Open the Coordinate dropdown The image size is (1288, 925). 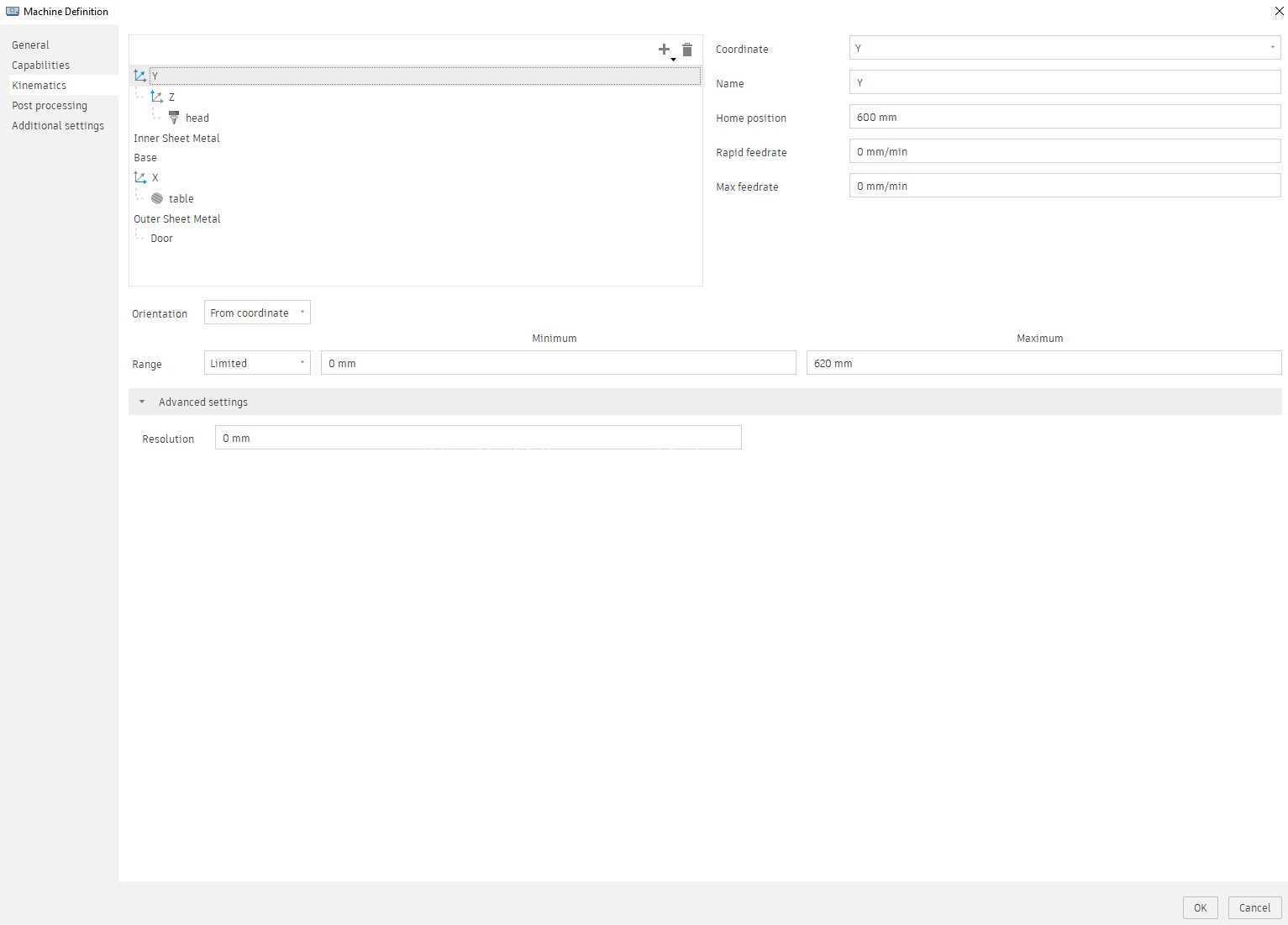click(x=1065, y=48)
